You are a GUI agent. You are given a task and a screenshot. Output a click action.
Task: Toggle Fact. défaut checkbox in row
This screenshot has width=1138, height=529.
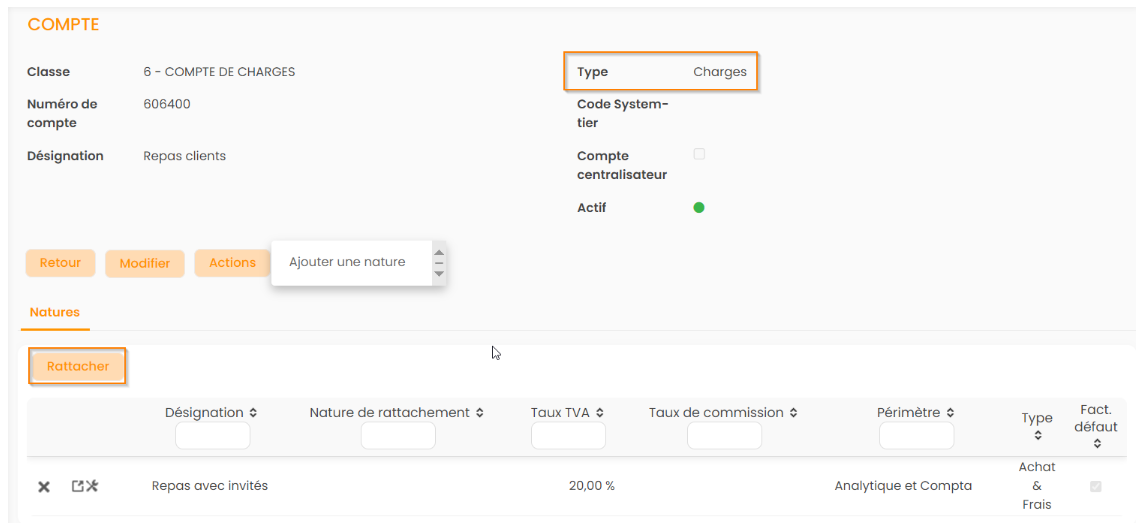[1095, 486]
